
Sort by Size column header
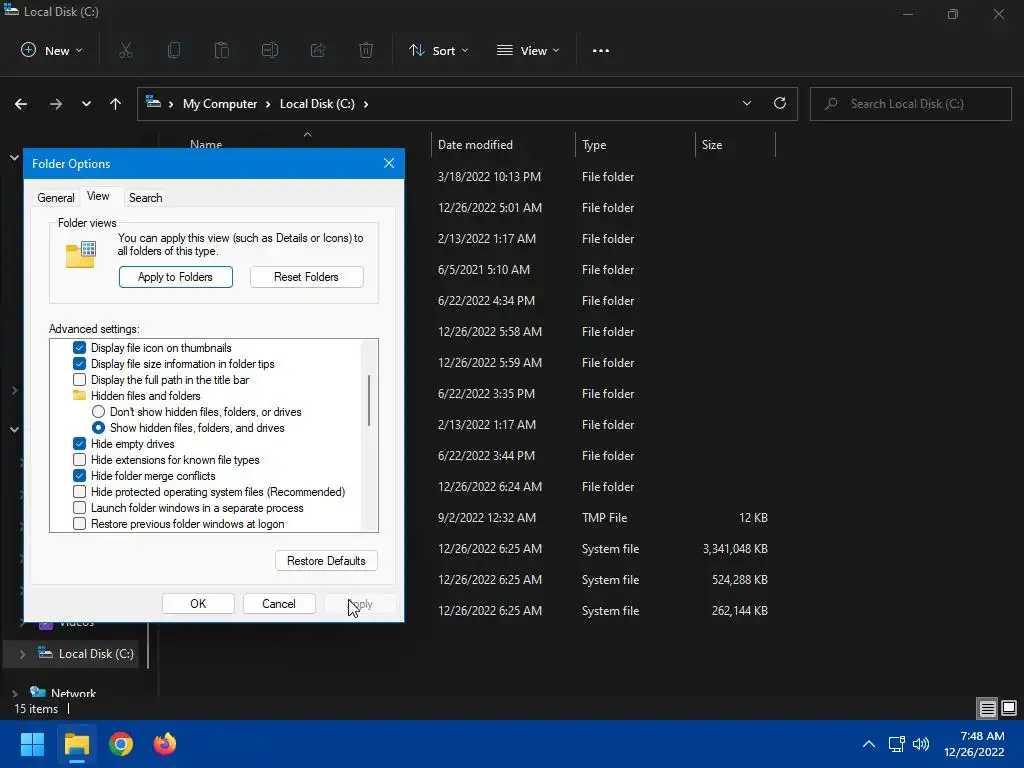[x=712, y=145]
